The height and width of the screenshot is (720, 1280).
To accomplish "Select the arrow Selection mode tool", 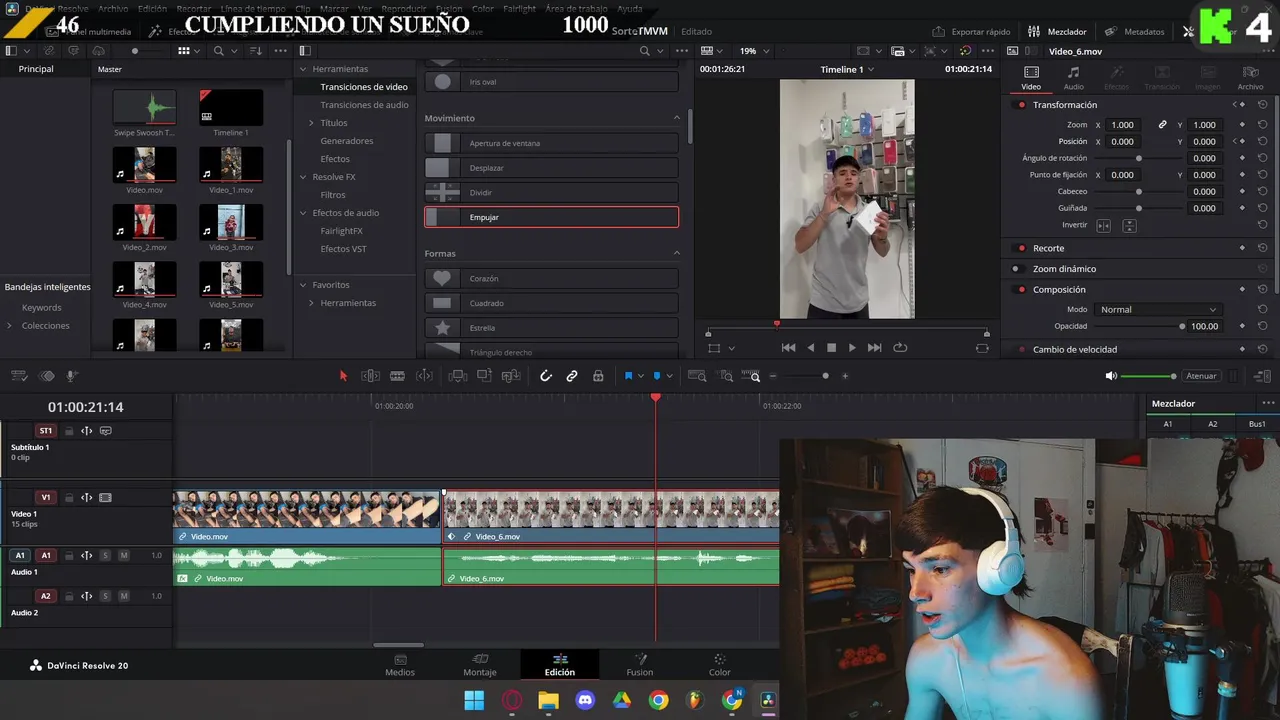I will point(343,376).
